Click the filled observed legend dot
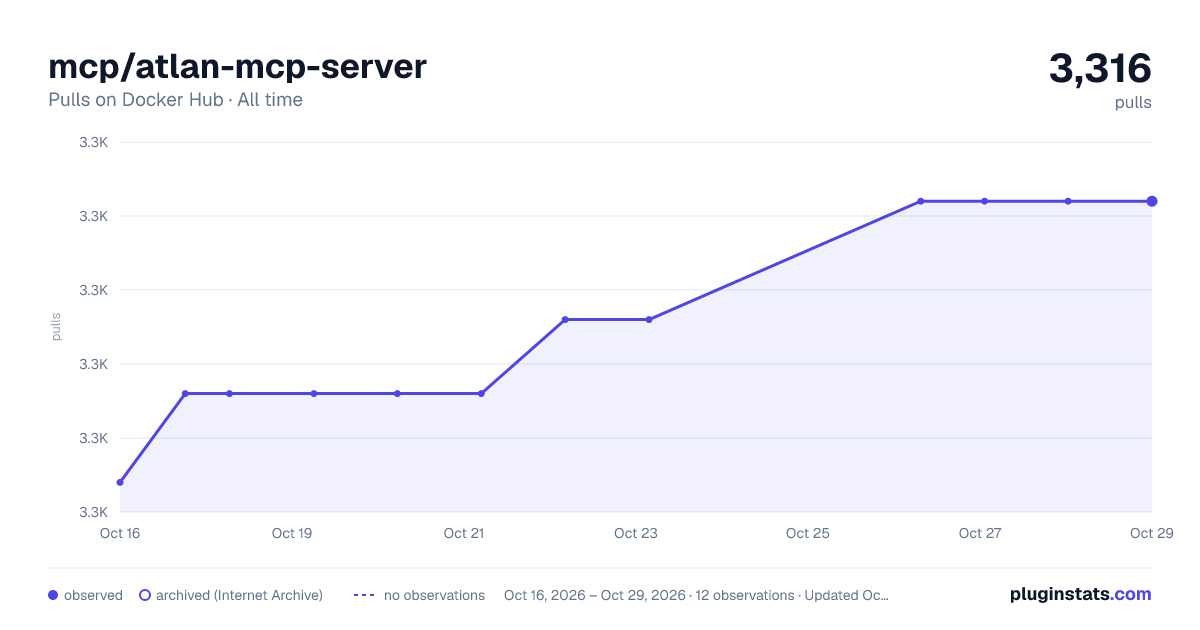The image size is (1200, 630). point(53,595)
